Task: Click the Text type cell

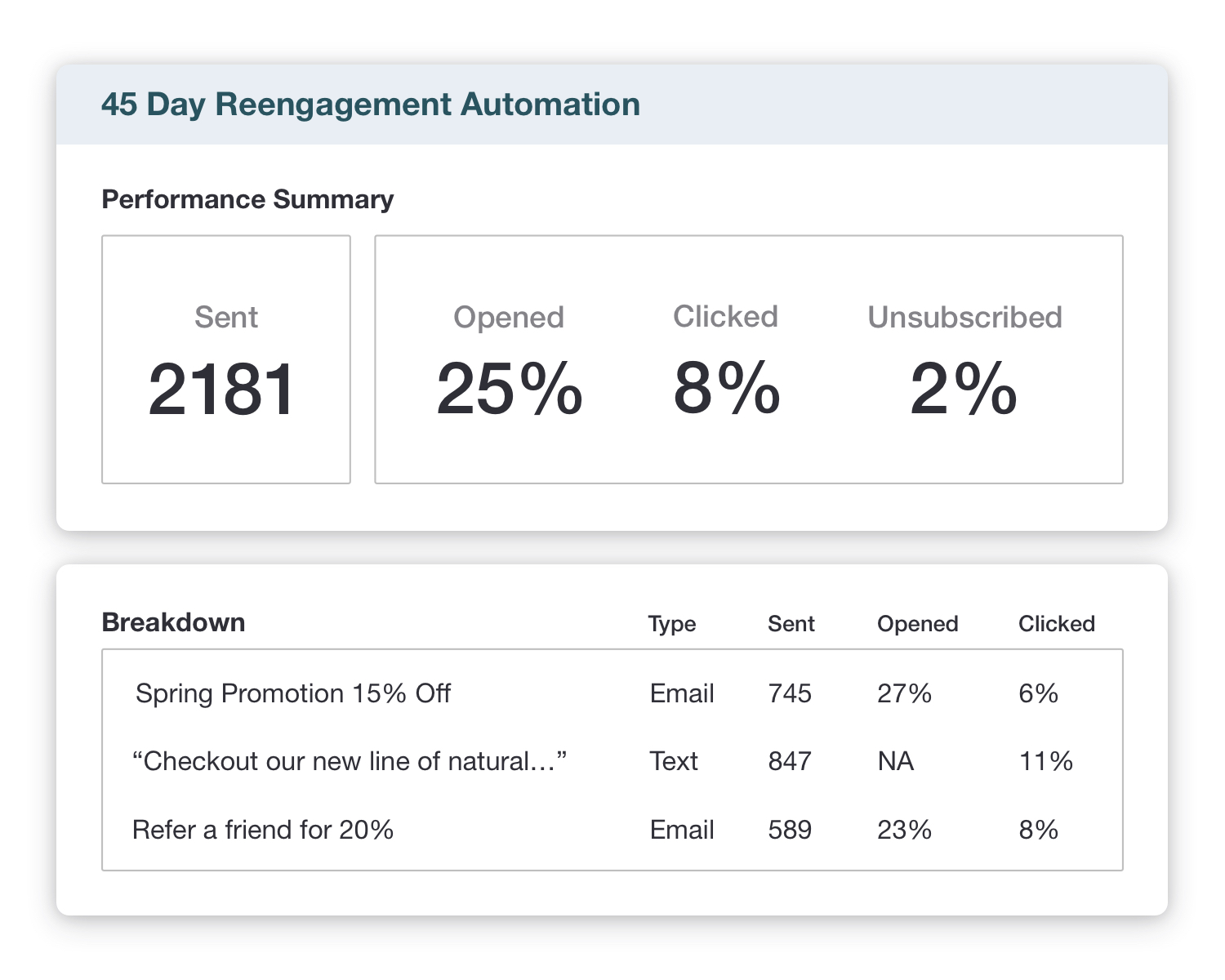Action: 674,761
